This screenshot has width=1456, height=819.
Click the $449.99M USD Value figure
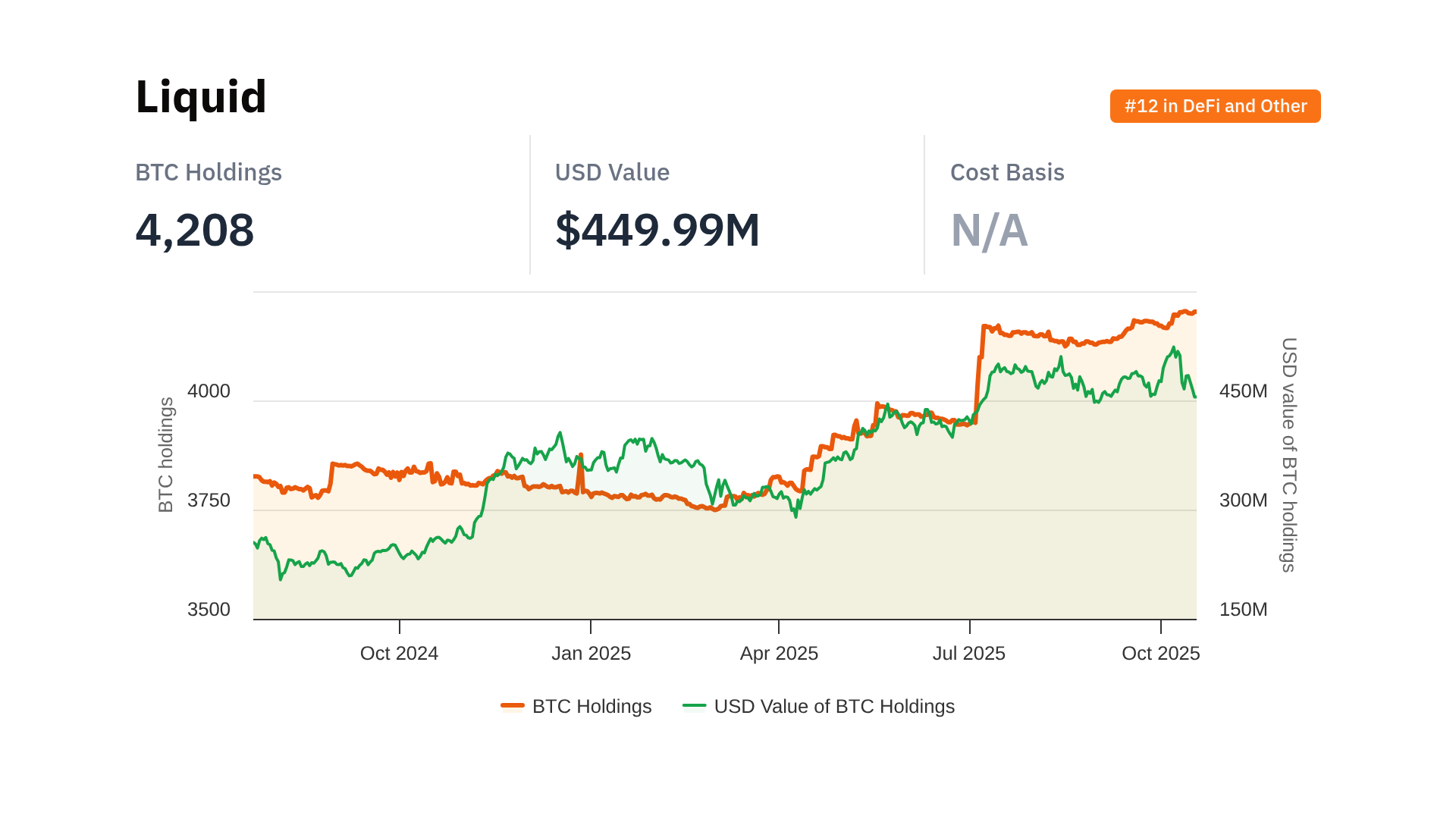657,230
